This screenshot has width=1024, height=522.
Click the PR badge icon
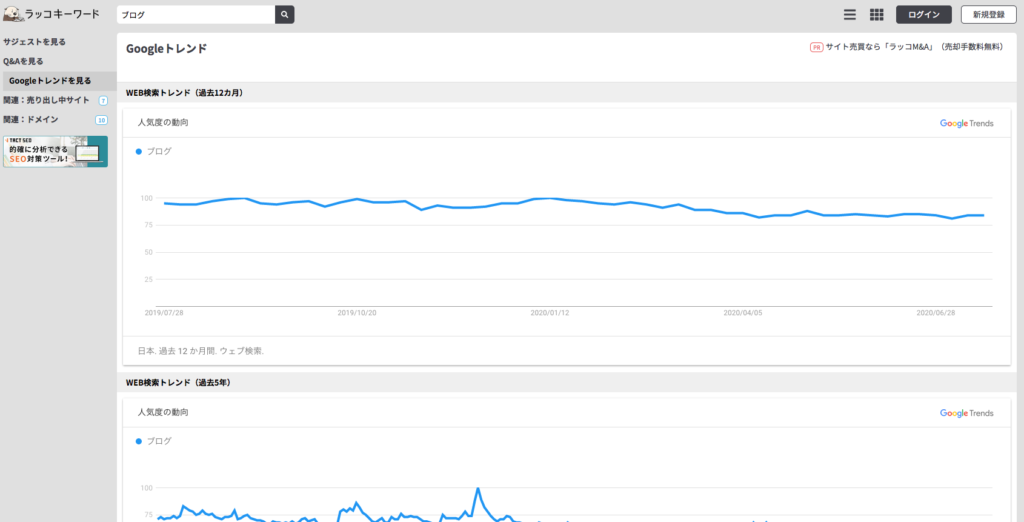(x=816, y=47)
